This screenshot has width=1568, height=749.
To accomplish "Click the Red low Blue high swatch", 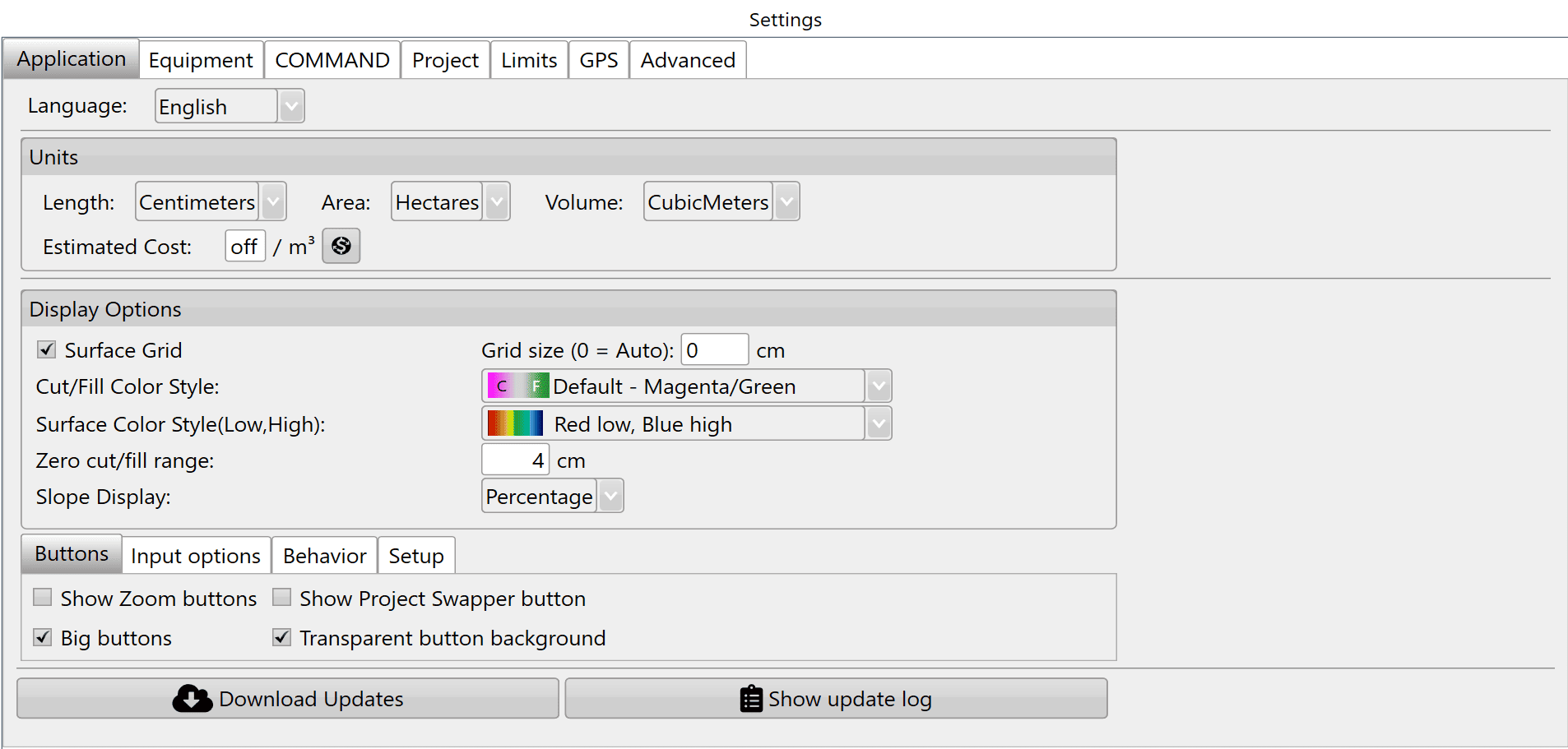I will 515,423.
